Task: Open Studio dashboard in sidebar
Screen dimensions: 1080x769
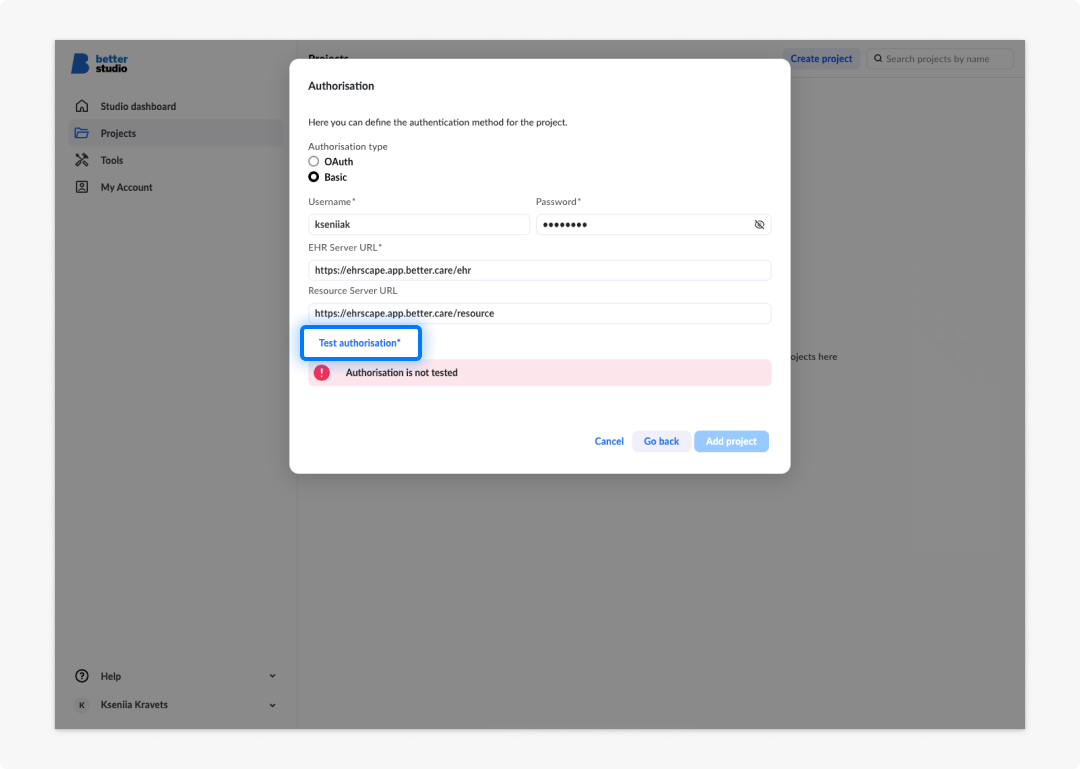Action: click(176, 106)
